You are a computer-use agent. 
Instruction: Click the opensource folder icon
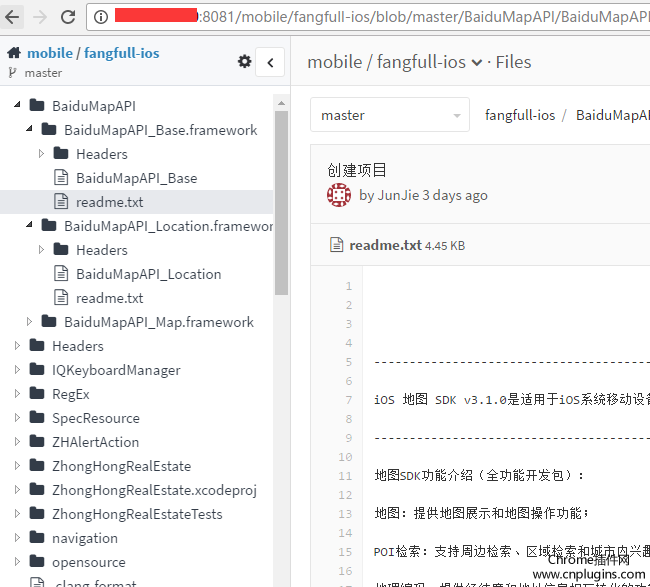pyautogui.click(x=37, y=562)
